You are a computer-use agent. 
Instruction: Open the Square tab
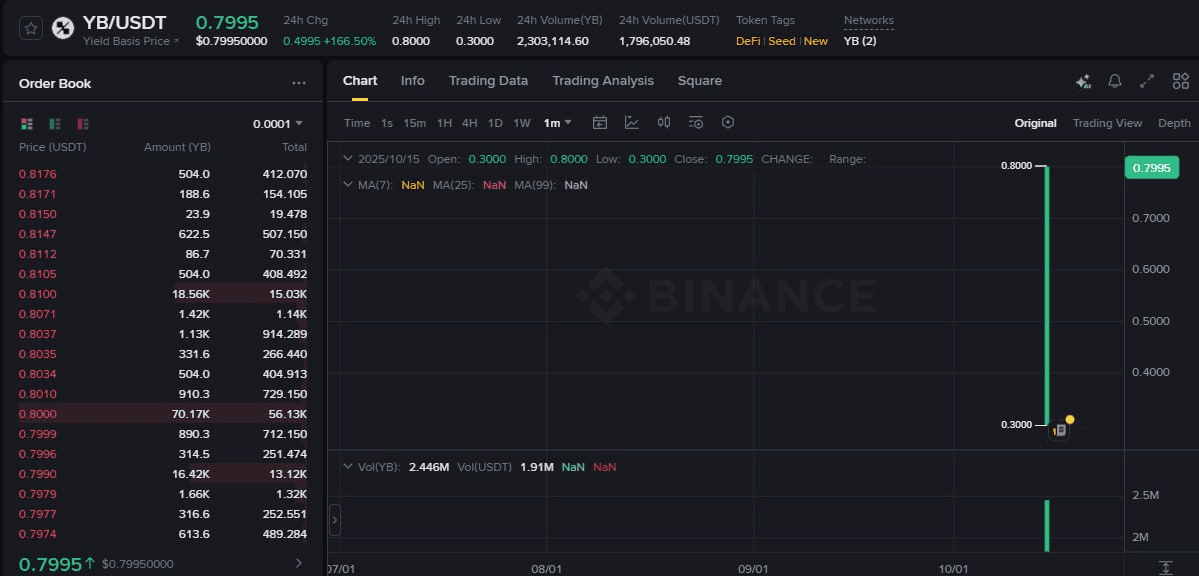(699, 81)
